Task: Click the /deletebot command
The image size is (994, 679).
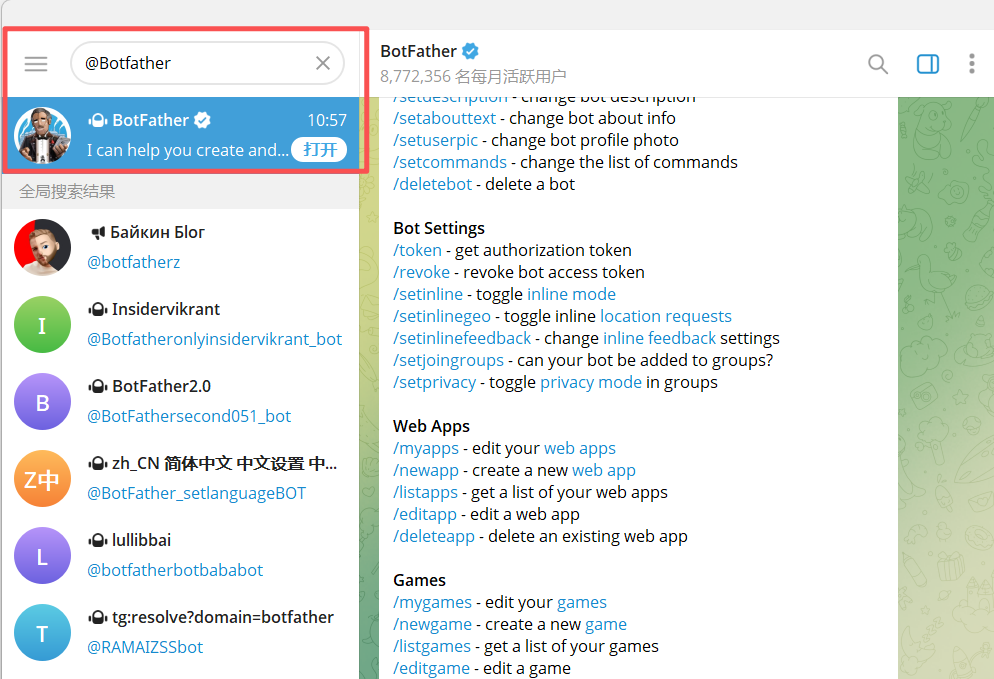Action: [433, 184]
